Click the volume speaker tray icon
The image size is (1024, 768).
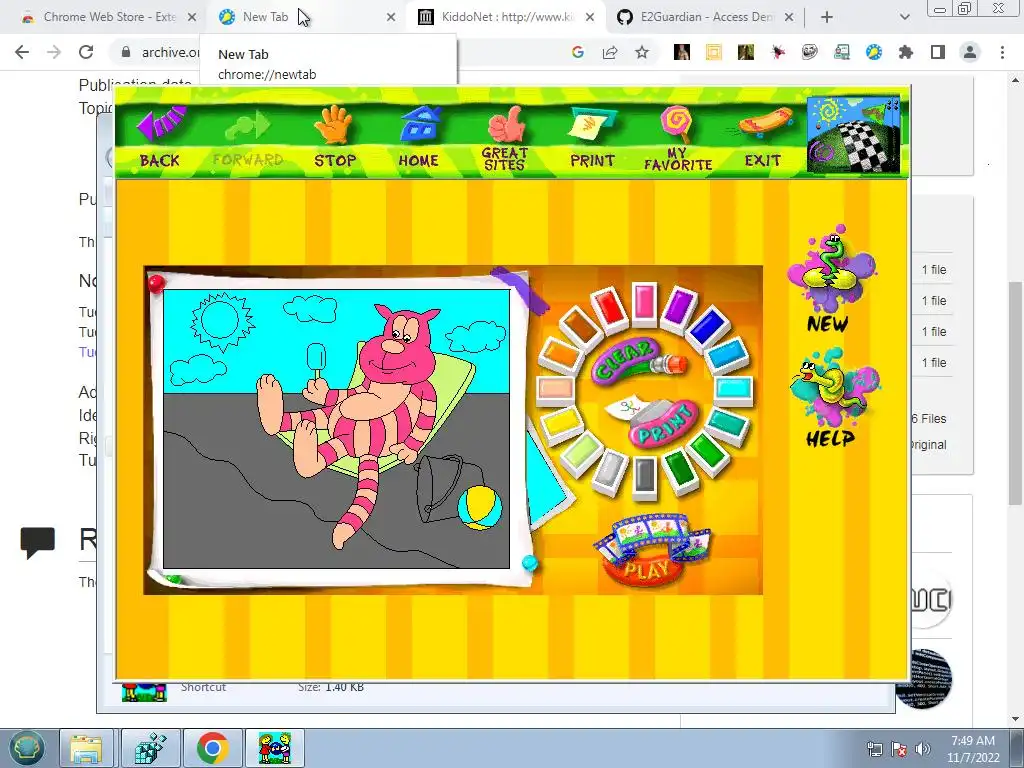[923, 748]
